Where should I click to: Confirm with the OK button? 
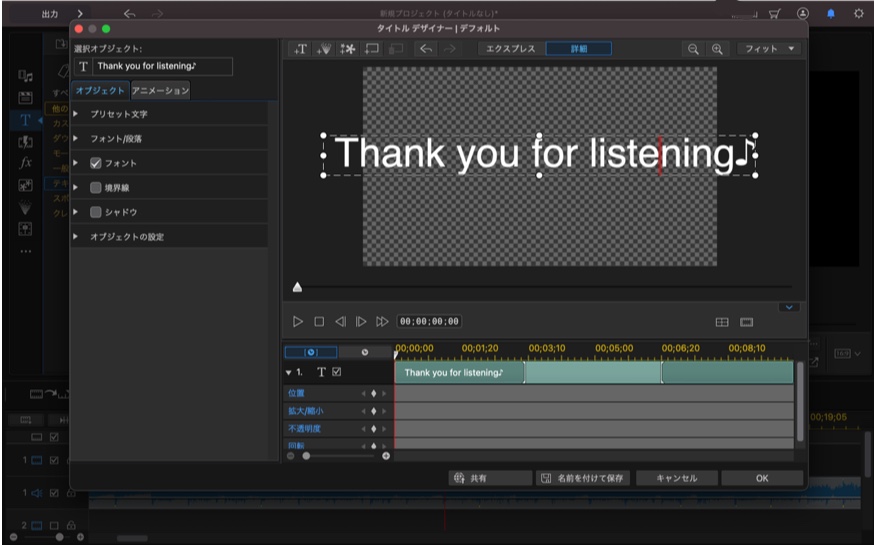click(762, 478)
